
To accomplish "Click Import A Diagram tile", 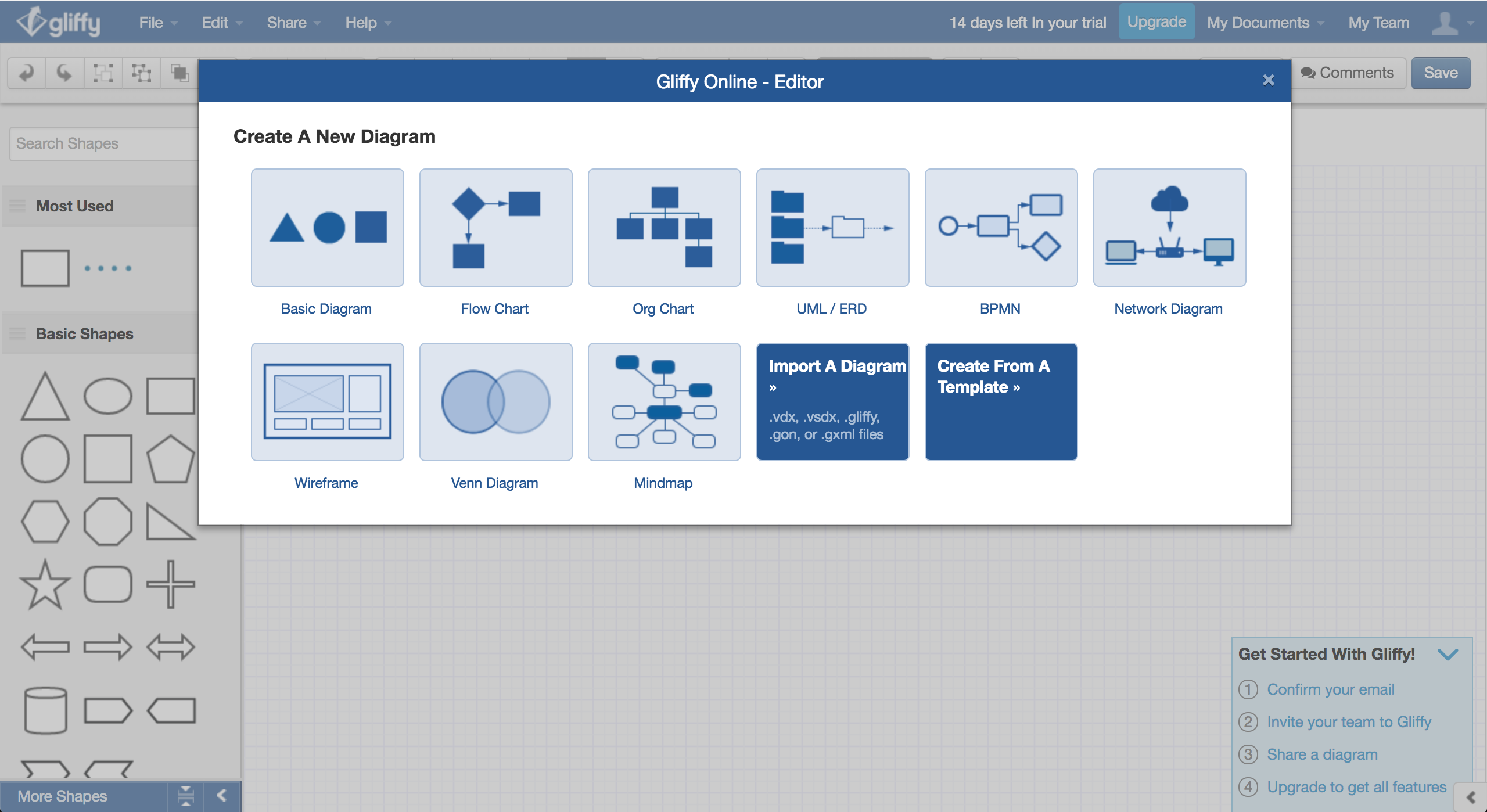I will (832, 401).
